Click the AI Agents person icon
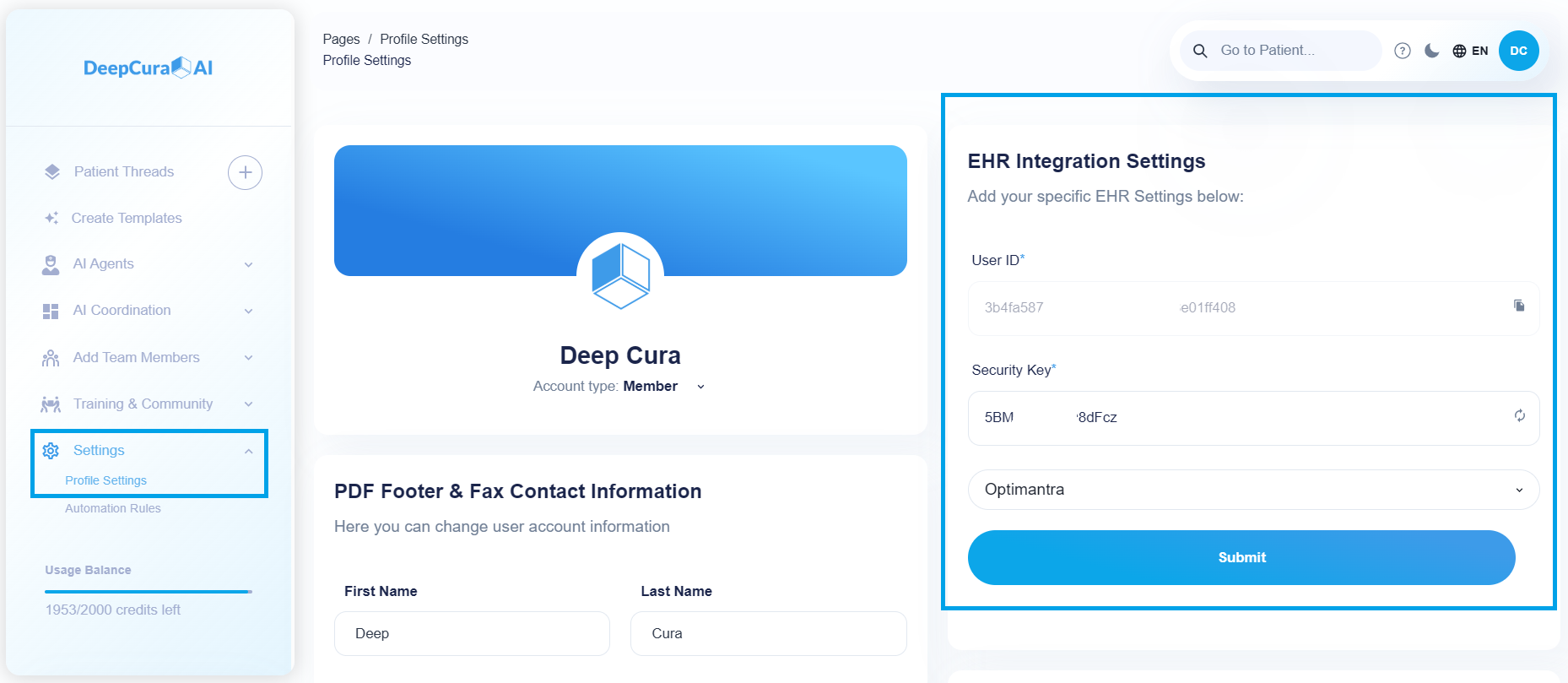The image size is (1568, 683). 51,264
